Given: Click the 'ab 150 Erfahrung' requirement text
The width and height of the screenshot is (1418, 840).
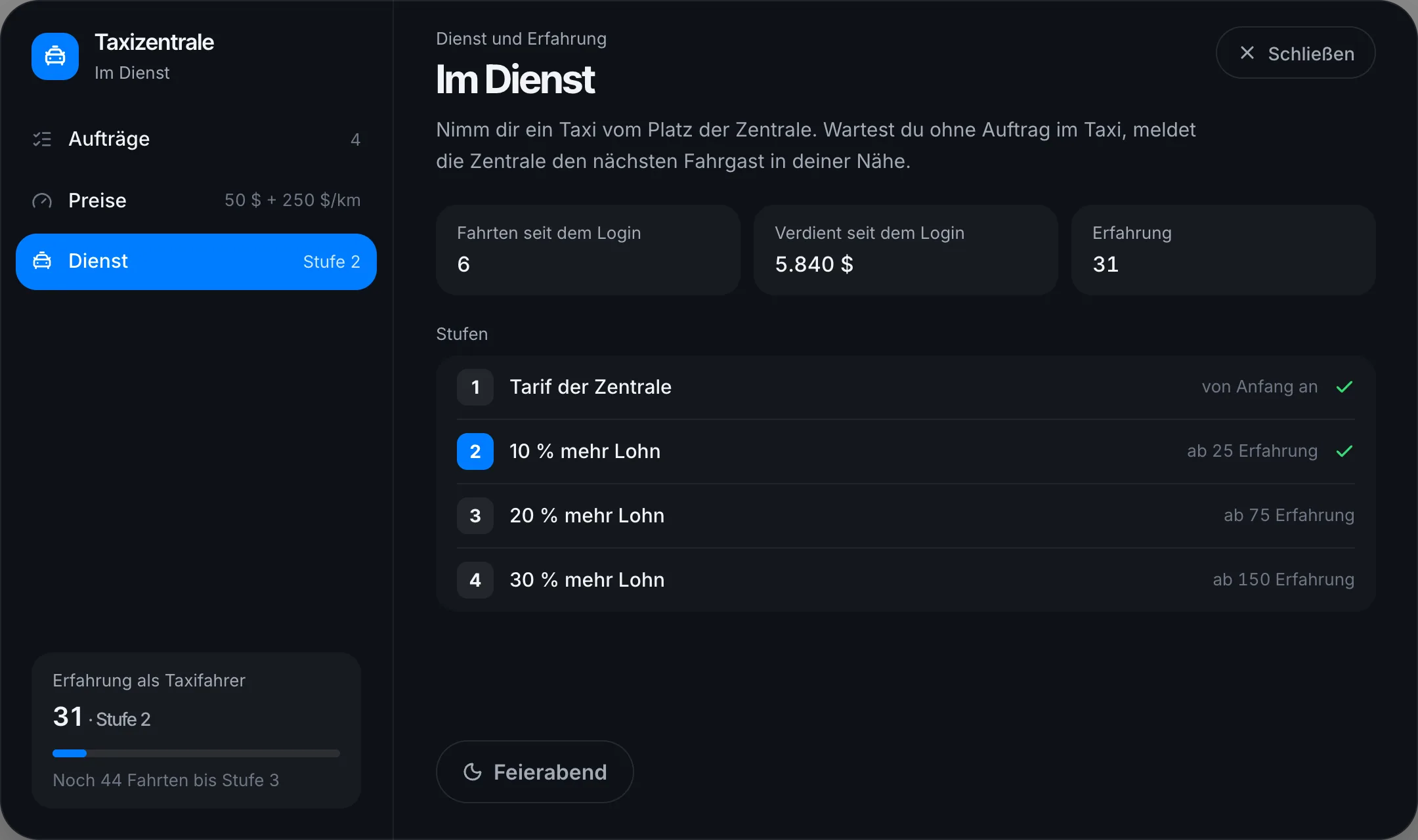Looking at the screenshot, I should click(1283, 580).
